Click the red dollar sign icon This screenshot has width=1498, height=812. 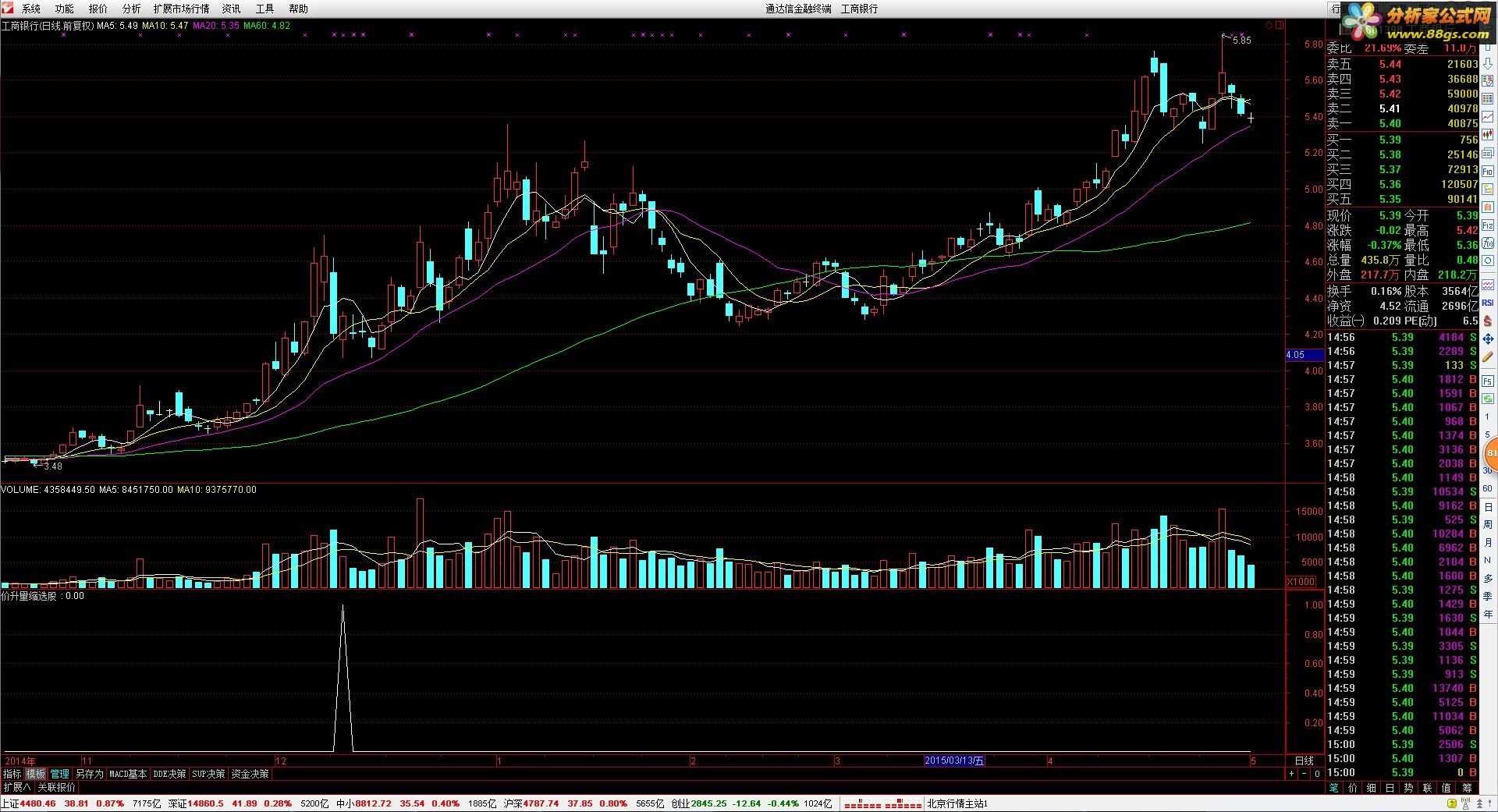click(x=1488, y=320)
